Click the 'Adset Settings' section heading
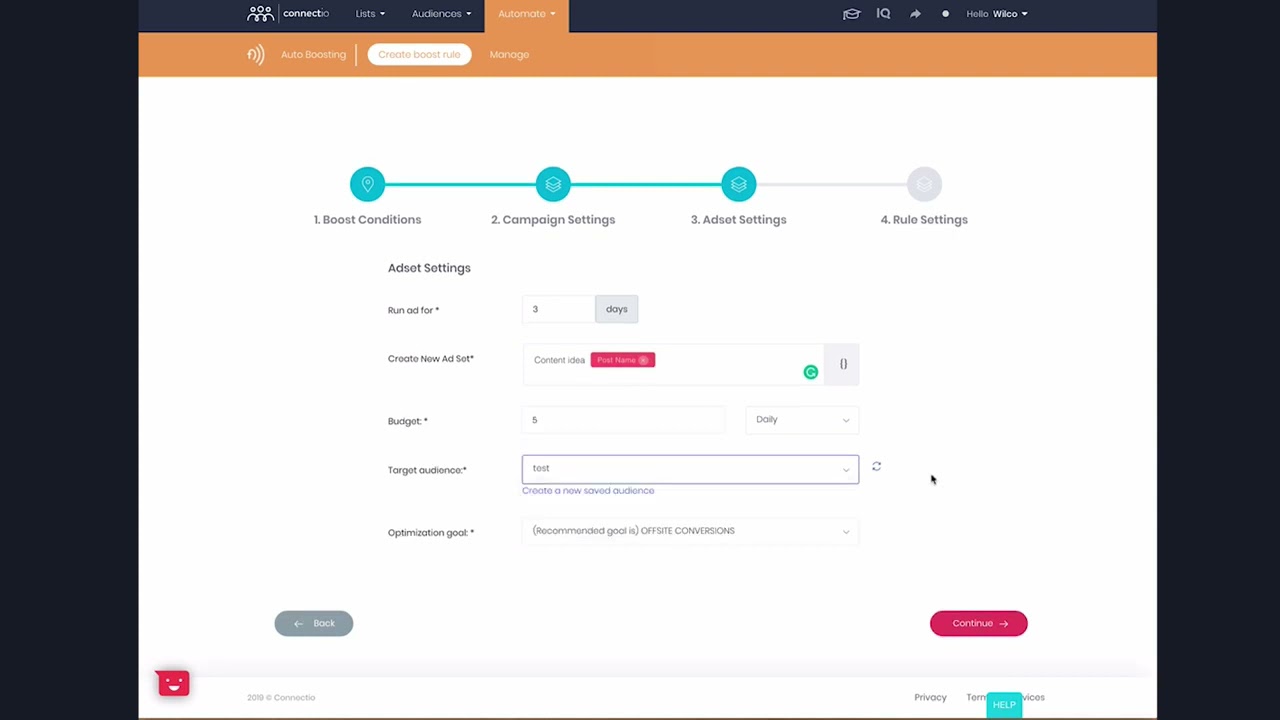The height and width of the screenshot is (720, 1280). [x=429, y=268]
